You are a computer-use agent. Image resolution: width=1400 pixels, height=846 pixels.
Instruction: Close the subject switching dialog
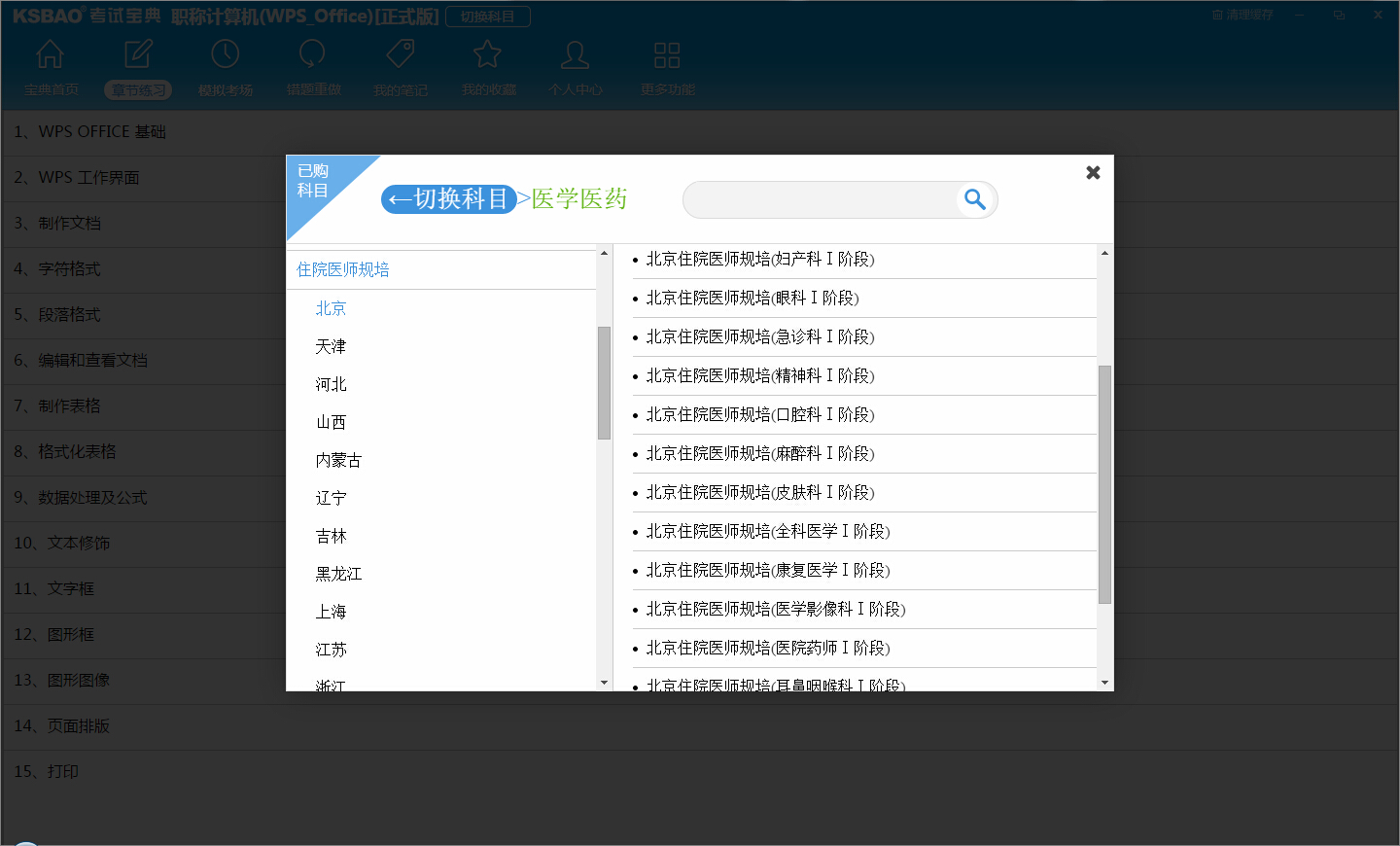pos(1093,172)
